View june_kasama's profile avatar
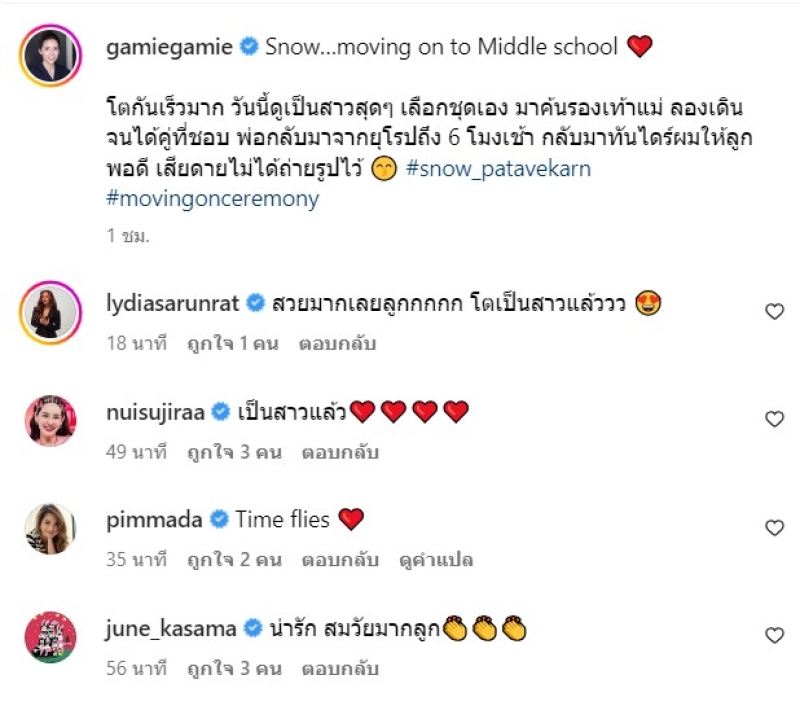The width and height of the screenshot is (800, 710). [51, 637]
